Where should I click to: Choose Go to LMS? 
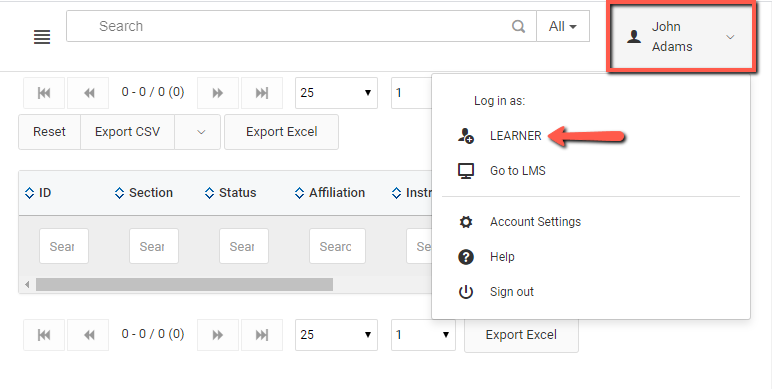coord(517,171)
